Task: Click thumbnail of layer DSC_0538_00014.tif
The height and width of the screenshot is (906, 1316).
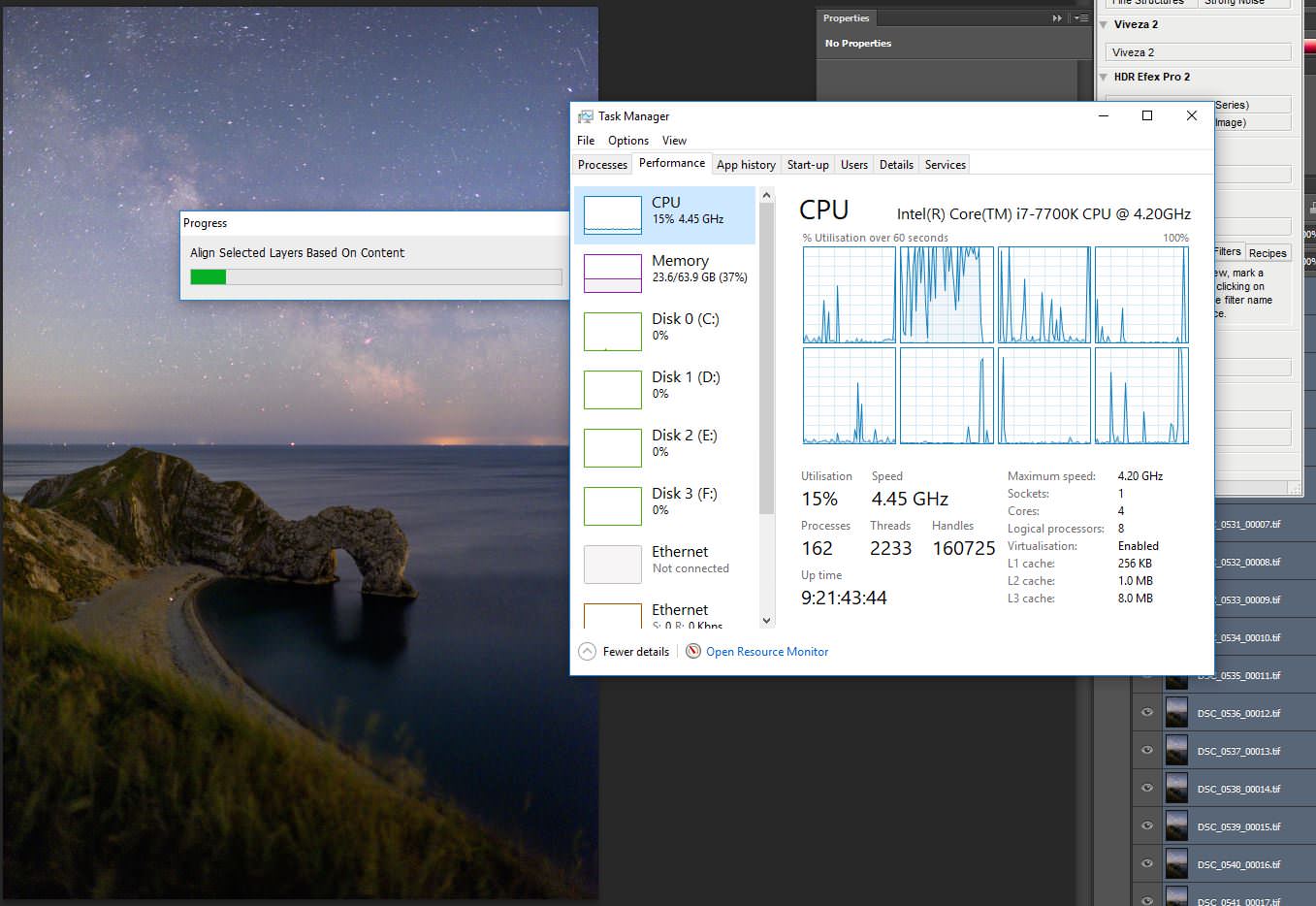Action: pos(1176,789)
